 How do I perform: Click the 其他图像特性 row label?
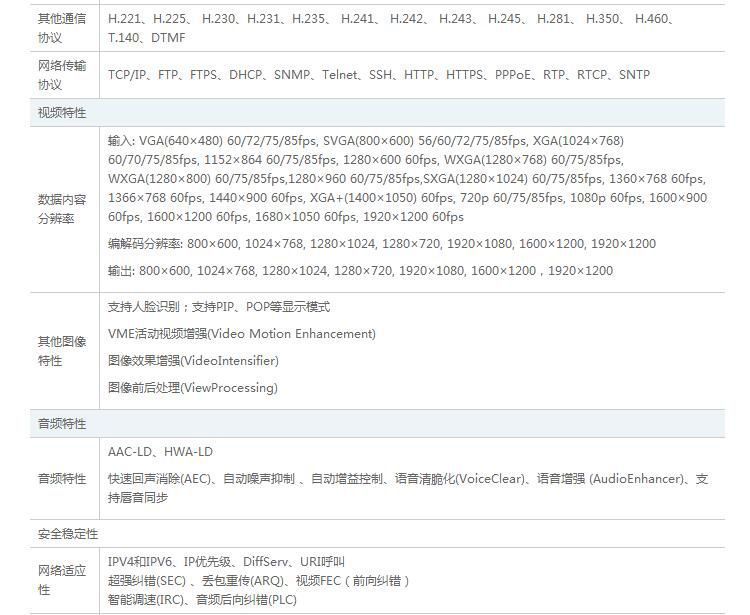[62, 350]
